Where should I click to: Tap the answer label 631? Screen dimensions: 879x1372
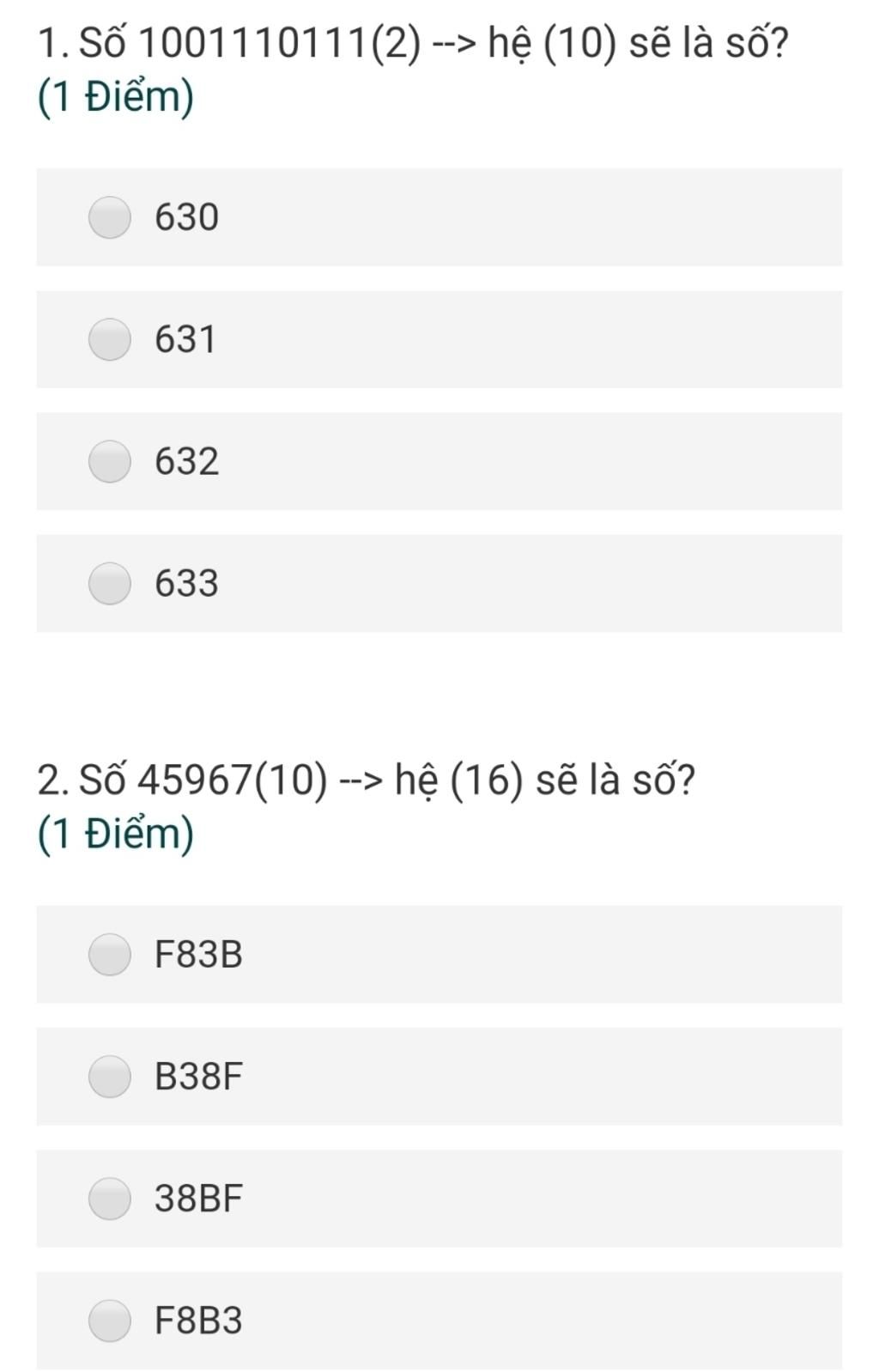(185, 339)
